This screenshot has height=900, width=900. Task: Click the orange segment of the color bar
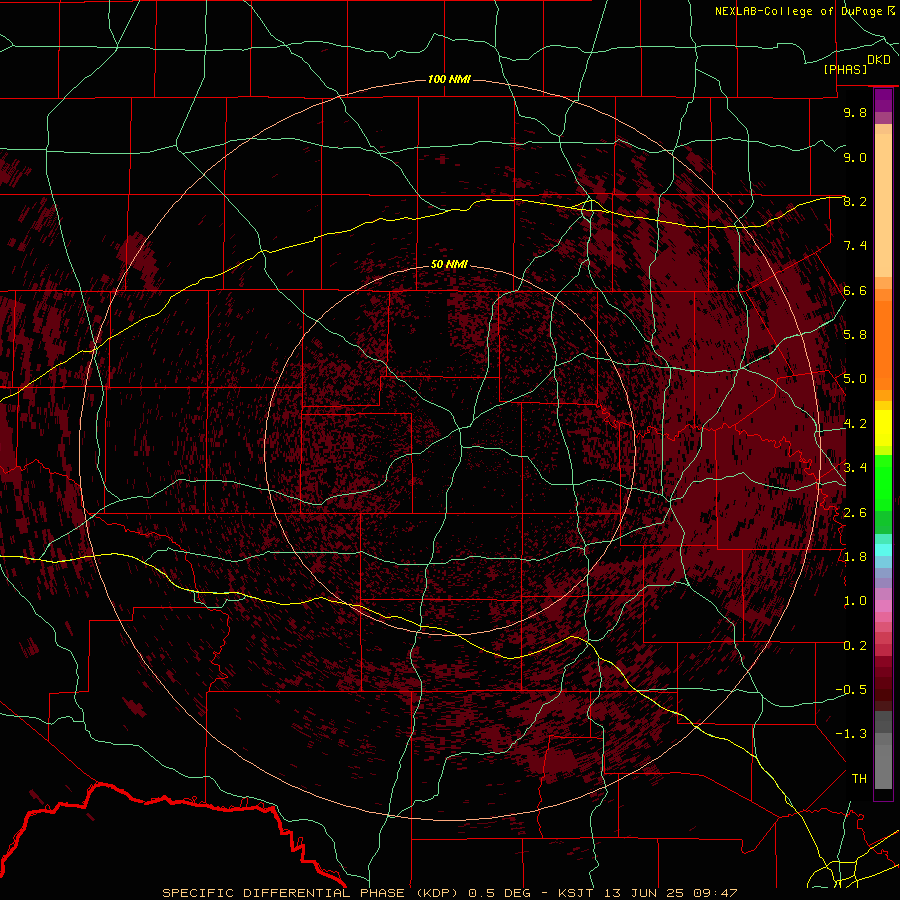883,346
